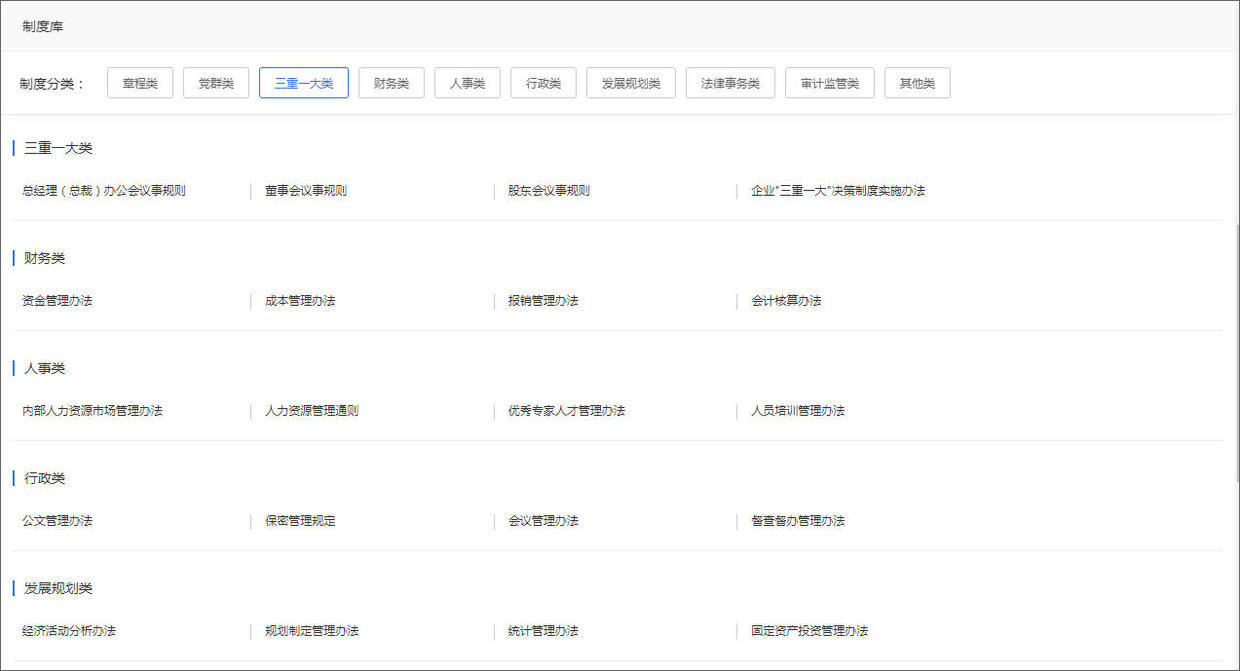Image resolution: width=1240 pixels, height=671 pixels.
Task: Open the 资金管理办法 entry
Action: (54, 300)
